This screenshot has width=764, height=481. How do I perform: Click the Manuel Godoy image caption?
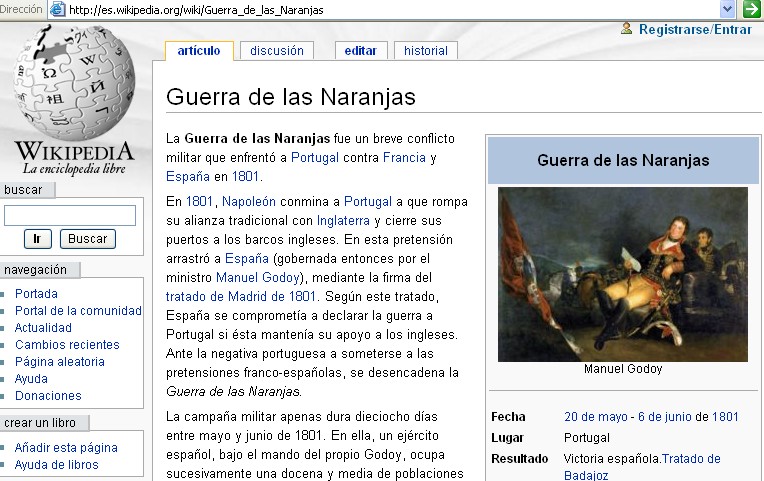tap(623, 369)
